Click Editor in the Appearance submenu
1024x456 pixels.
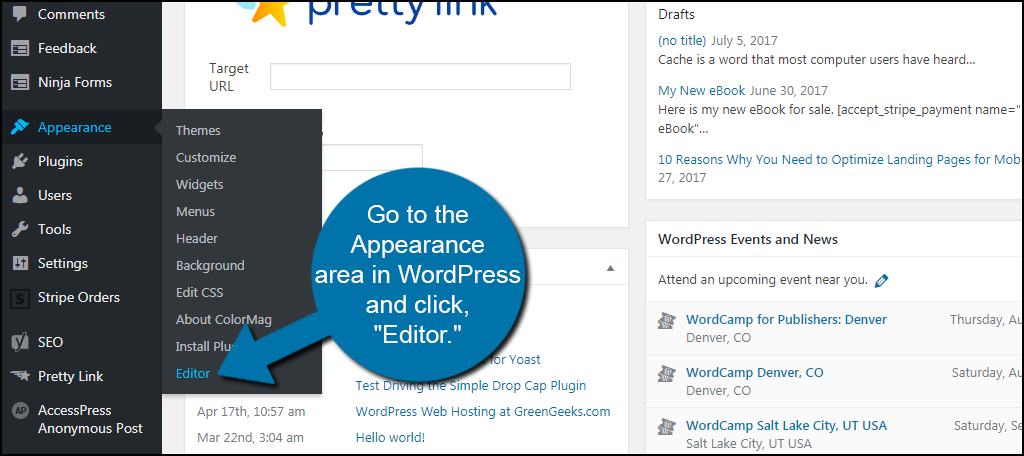pyautogui.click(x=193, y=374)
